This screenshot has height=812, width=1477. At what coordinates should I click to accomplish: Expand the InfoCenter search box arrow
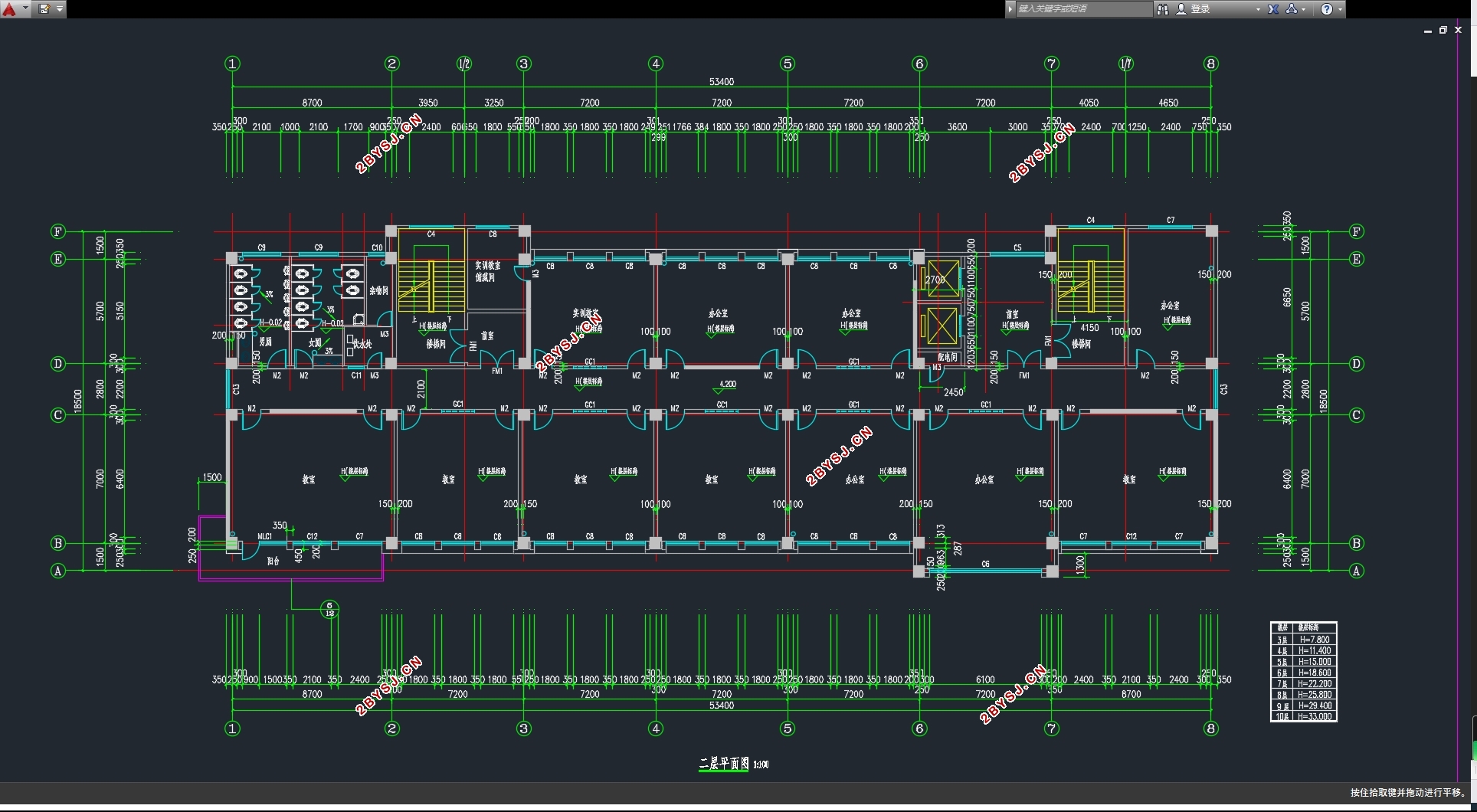[x=1010, y=9]
